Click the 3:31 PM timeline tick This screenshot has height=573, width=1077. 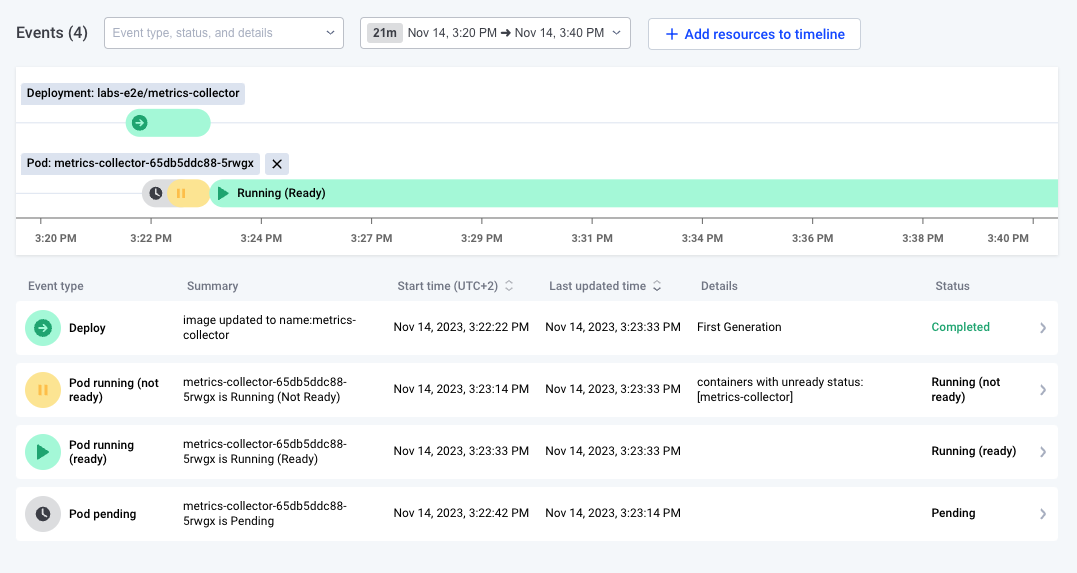click(x=592, y=238)
